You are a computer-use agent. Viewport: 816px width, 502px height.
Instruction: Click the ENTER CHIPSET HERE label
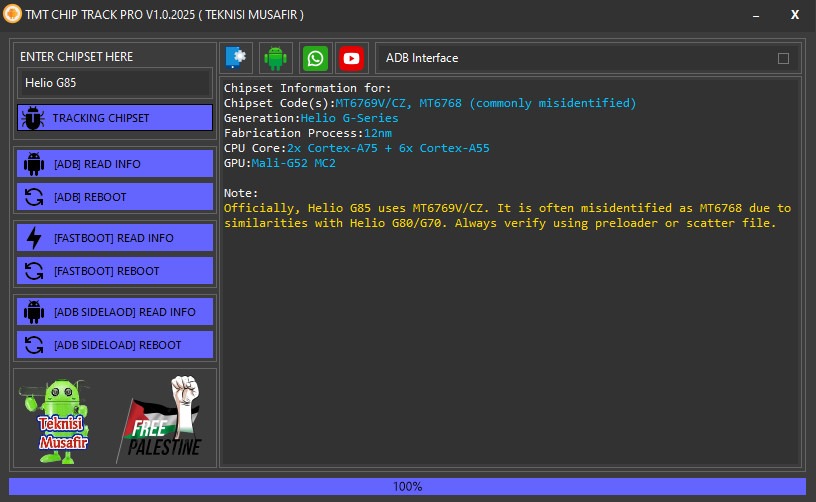pos(76,57)
